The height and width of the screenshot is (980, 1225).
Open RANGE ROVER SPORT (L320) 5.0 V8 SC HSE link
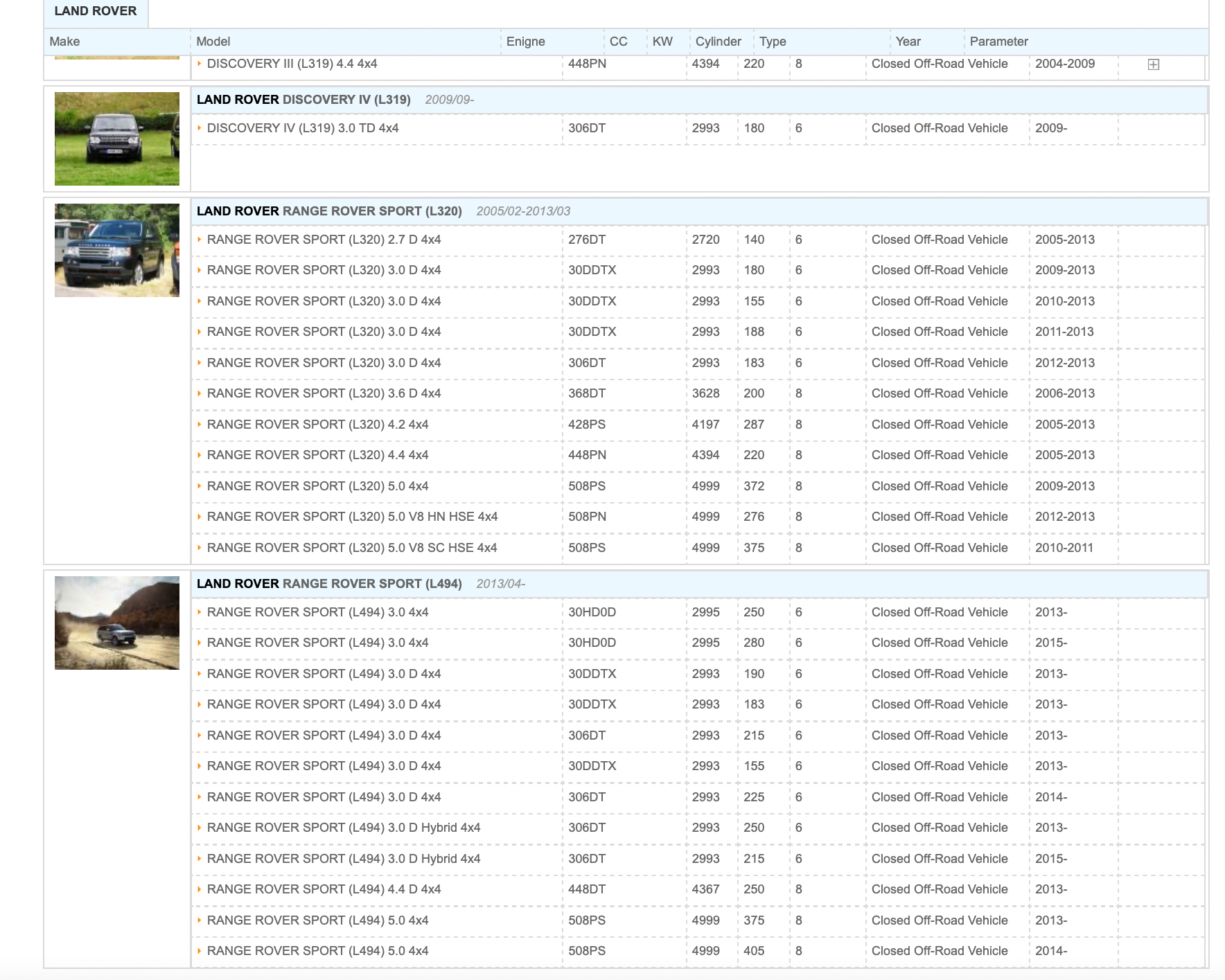(x=352, y=548)
